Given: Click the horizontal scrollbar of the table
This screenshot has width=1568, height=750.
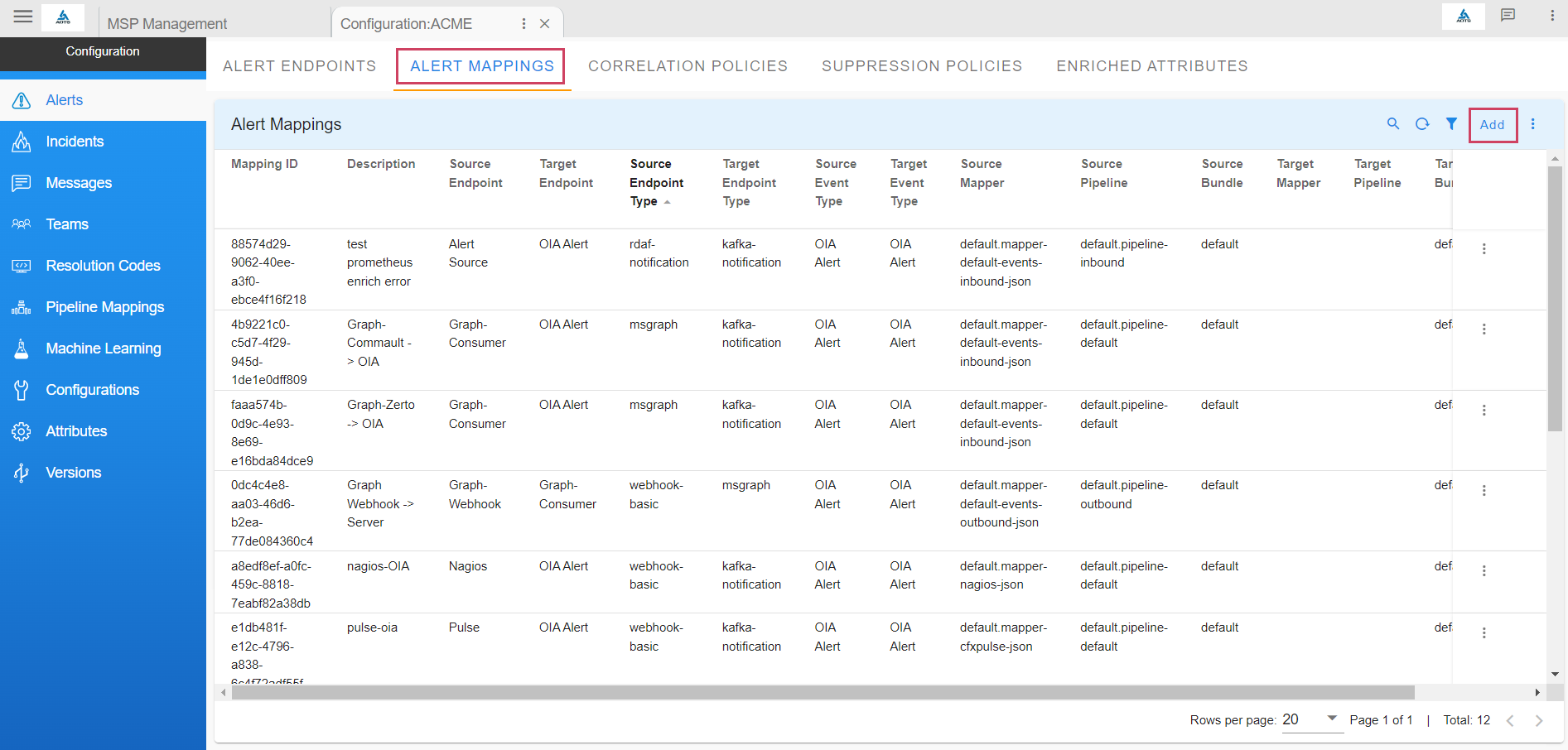Looking at the screenshot, I should click(x=822, y=693).
